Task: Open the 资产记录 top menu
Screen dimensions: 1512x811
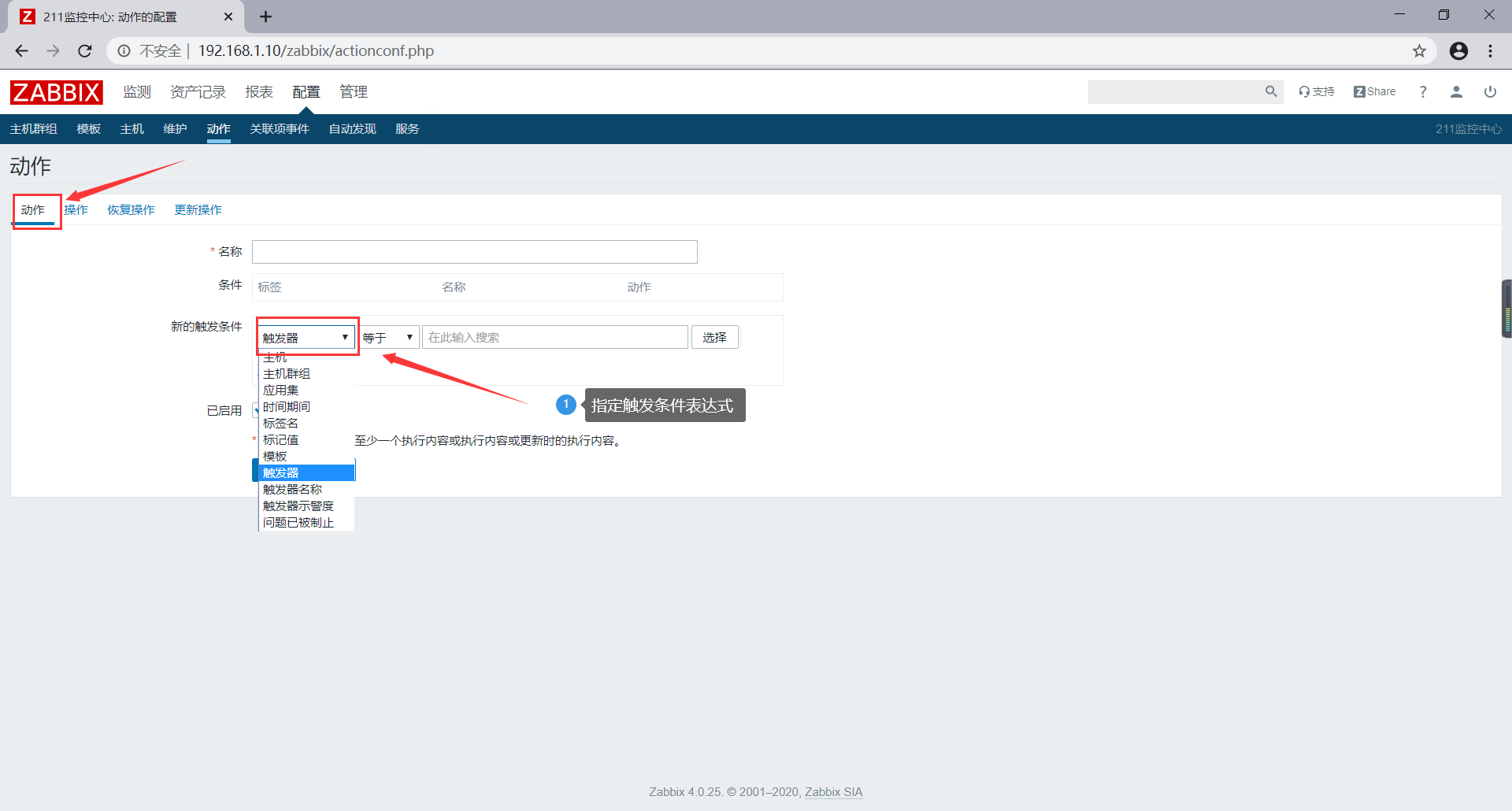Action: [x=198, y=92]
